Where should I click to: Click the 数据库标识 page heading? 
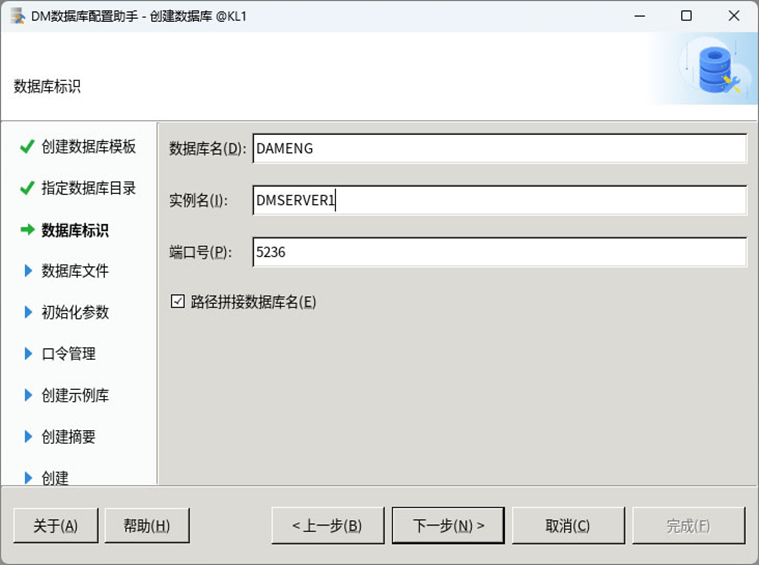47,87
